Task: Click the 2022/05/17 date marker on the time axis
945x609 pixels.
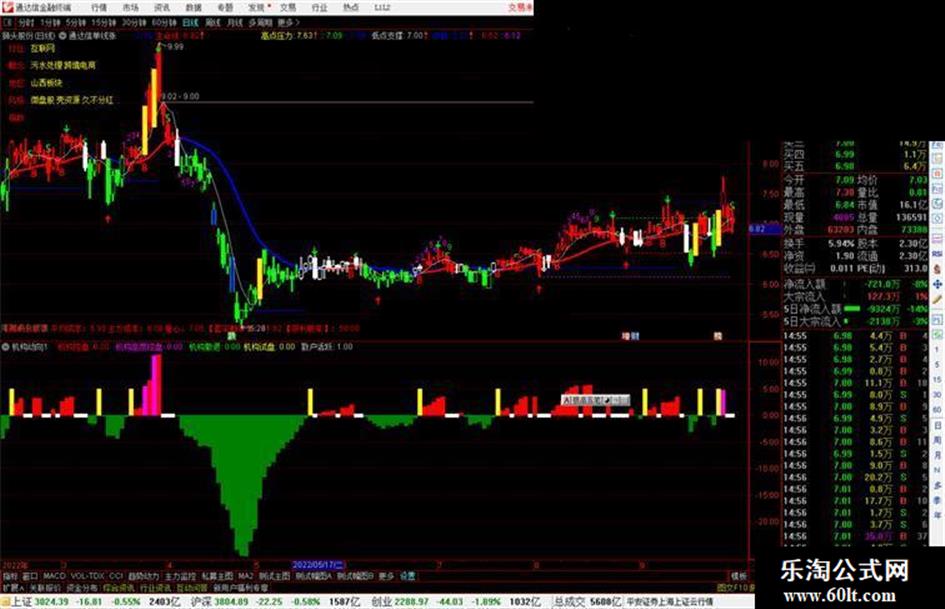Action: (x=319, y=565)
